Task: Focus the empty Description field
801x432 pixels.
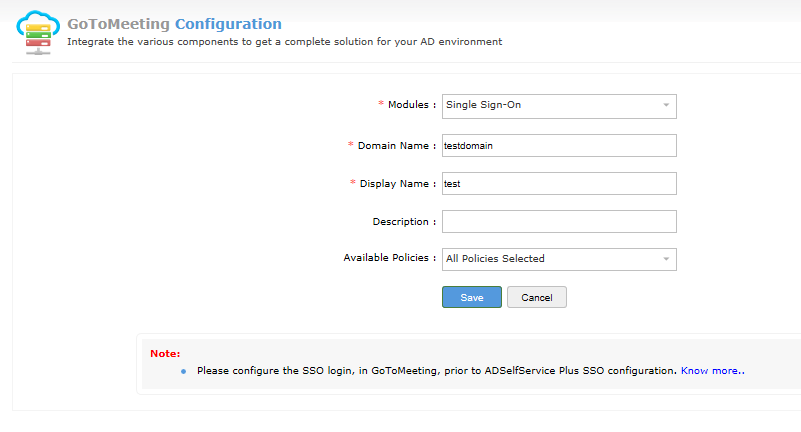Action: pos(559,221)
